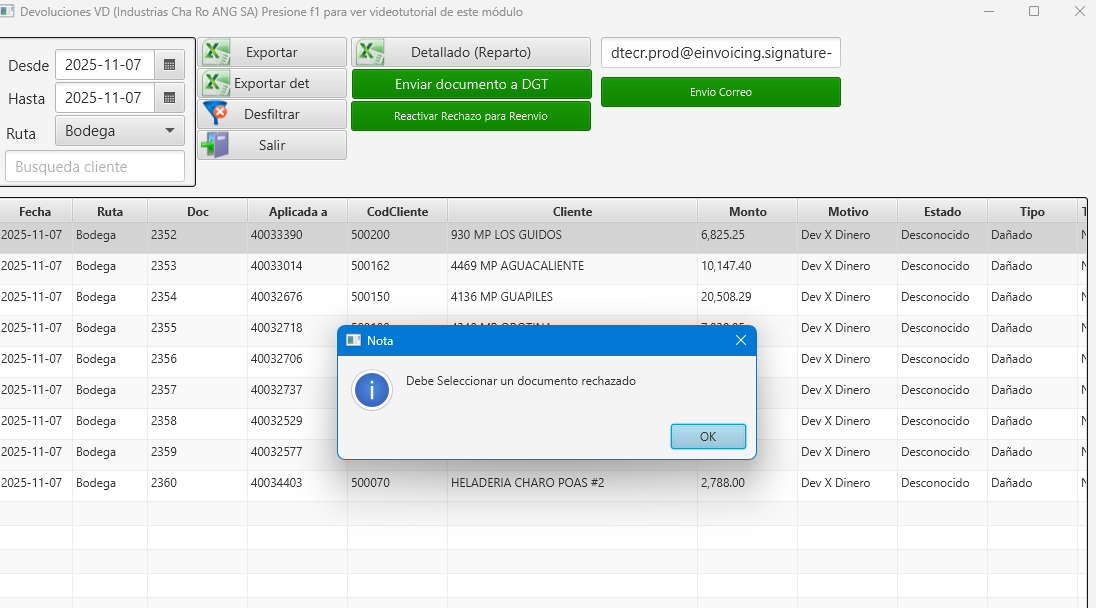Expand the Ruta dropdown showing Bodega
Image resolution: width=1096 pixels, height=608 pixels.
click(x=120, y=131)
